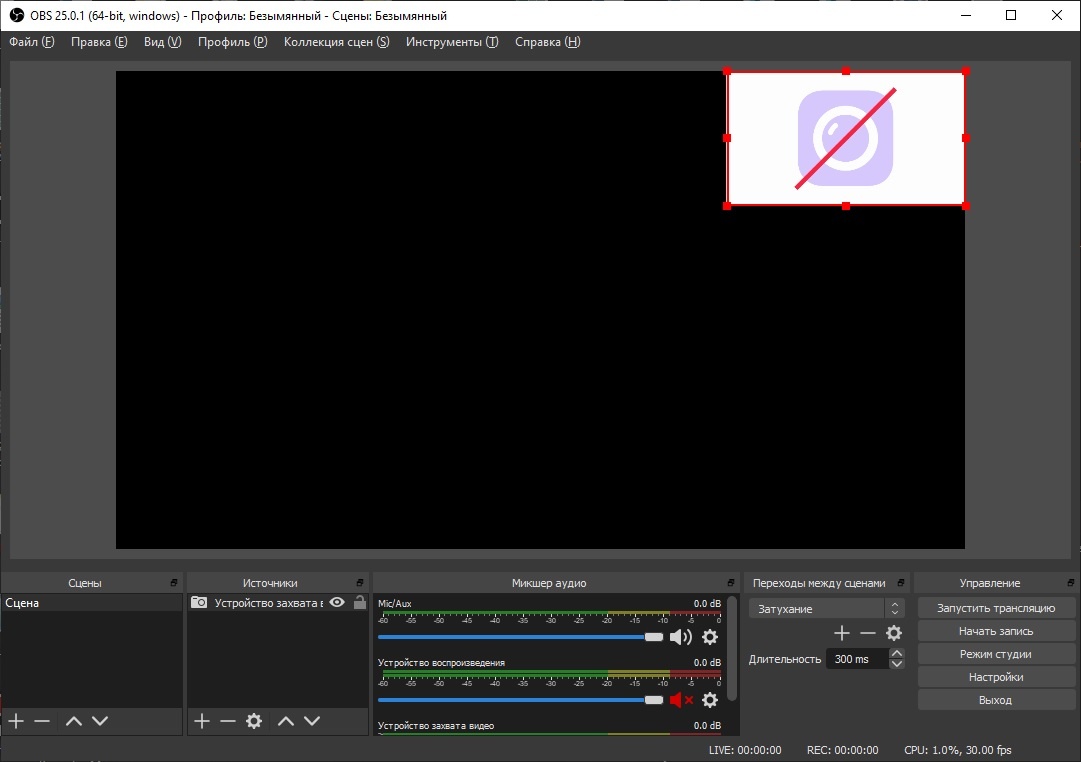Remove selected source in Источники panel
Image resolution: width=1081 pixels, height=762 pixels.
point(228,721)
